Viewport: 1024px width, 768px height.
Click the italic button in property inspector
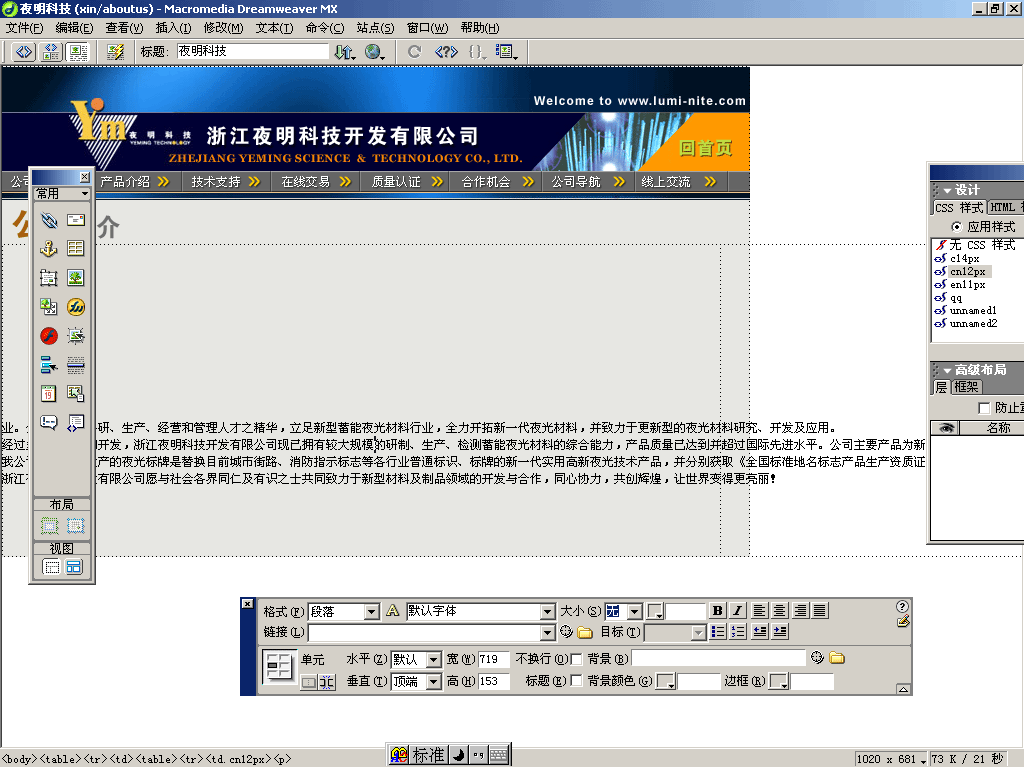(x=737, y=611)
